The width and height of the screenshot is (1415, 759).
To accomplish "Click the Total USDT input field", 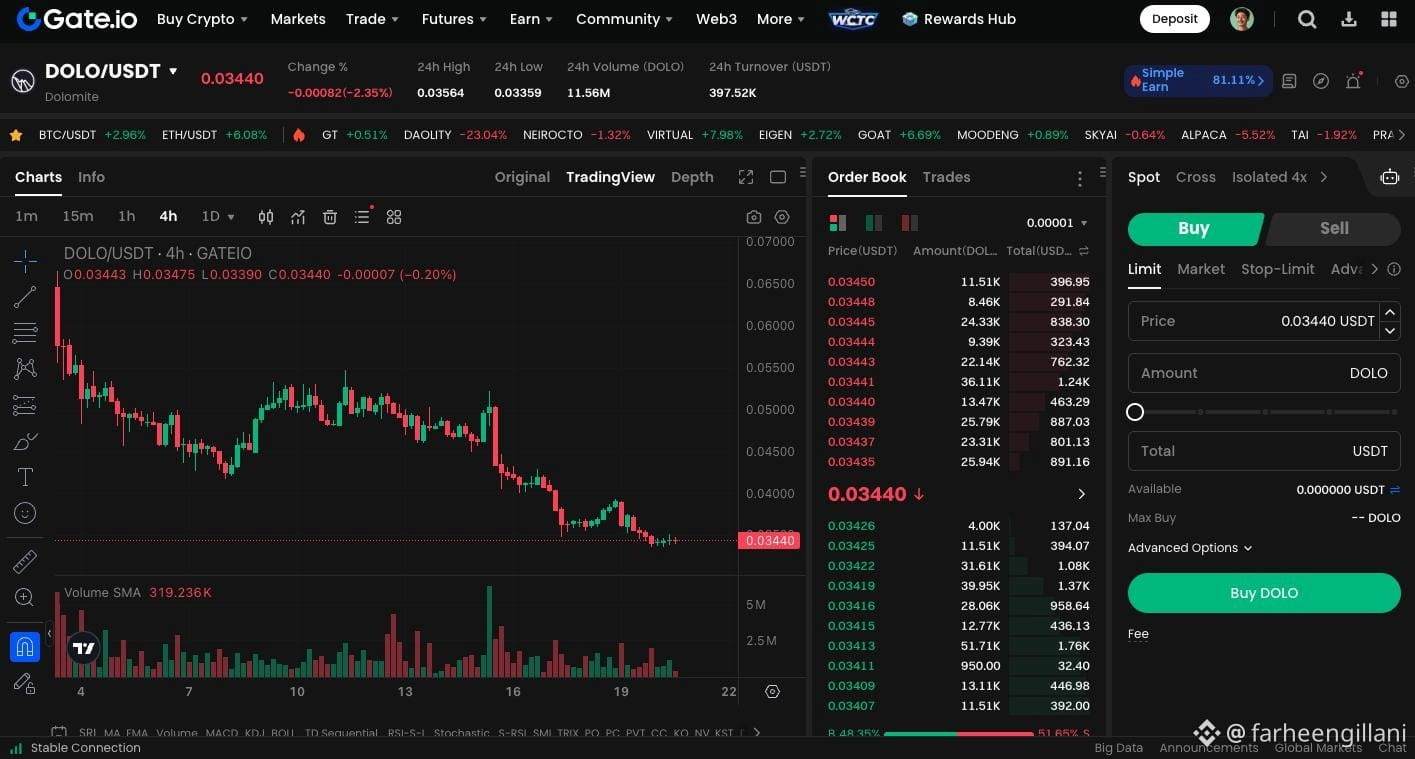I will tap(1264, 451).
